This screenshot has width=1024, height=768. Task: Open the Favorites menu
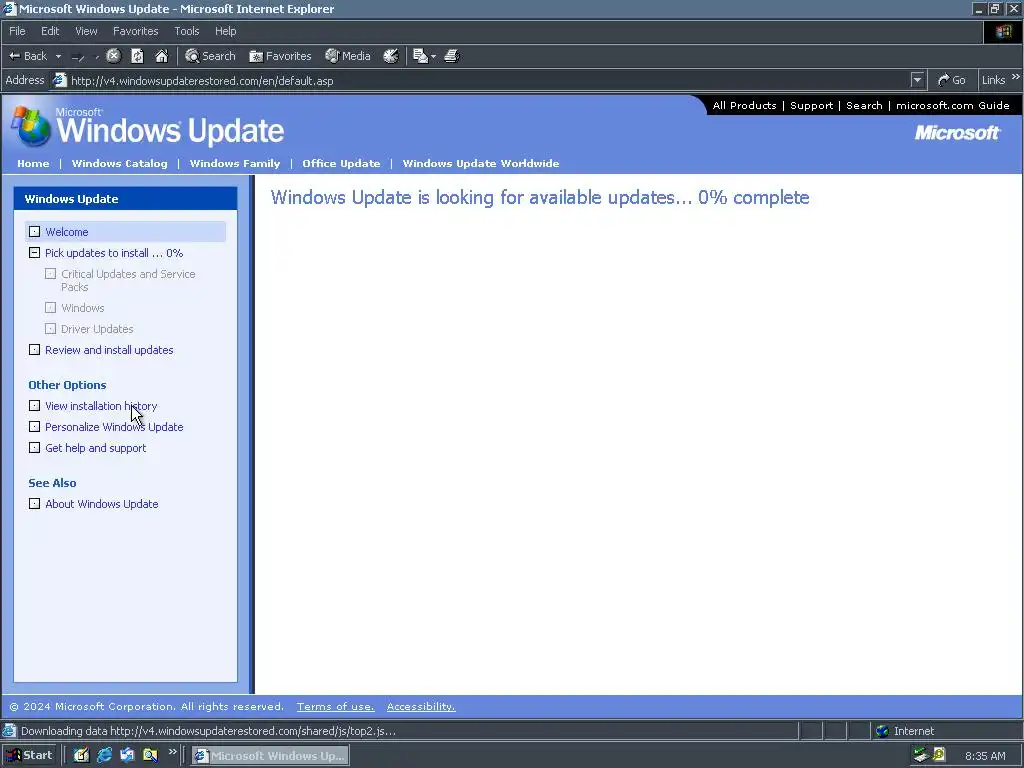(x=136, y=31)
